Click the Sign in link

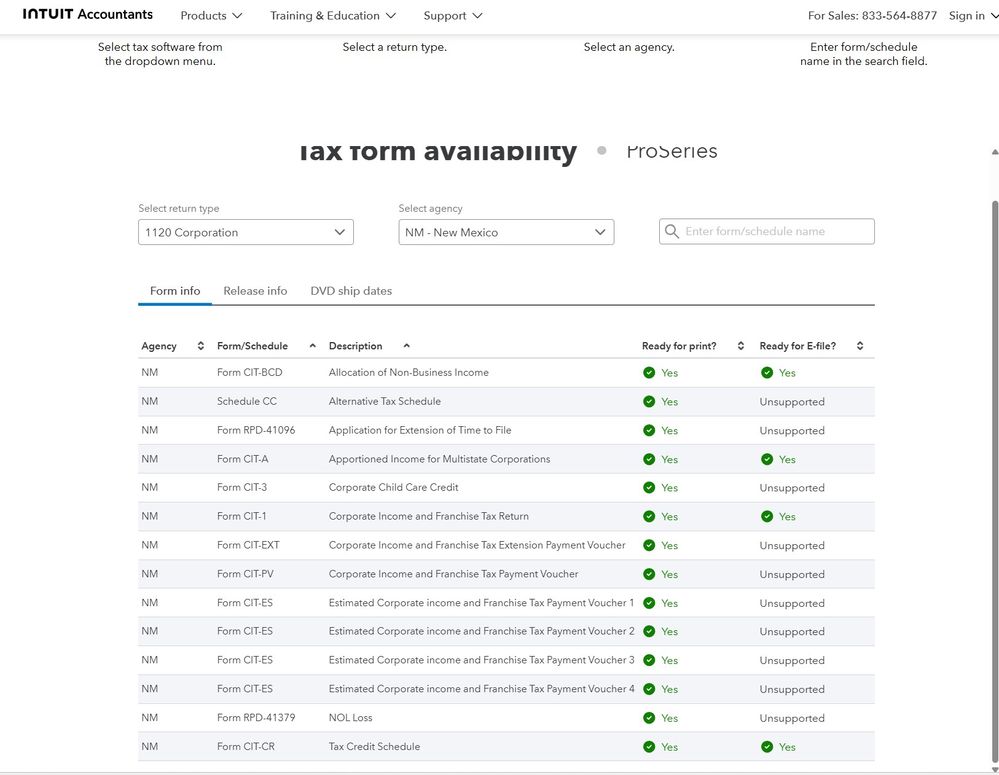pos(966,16)
